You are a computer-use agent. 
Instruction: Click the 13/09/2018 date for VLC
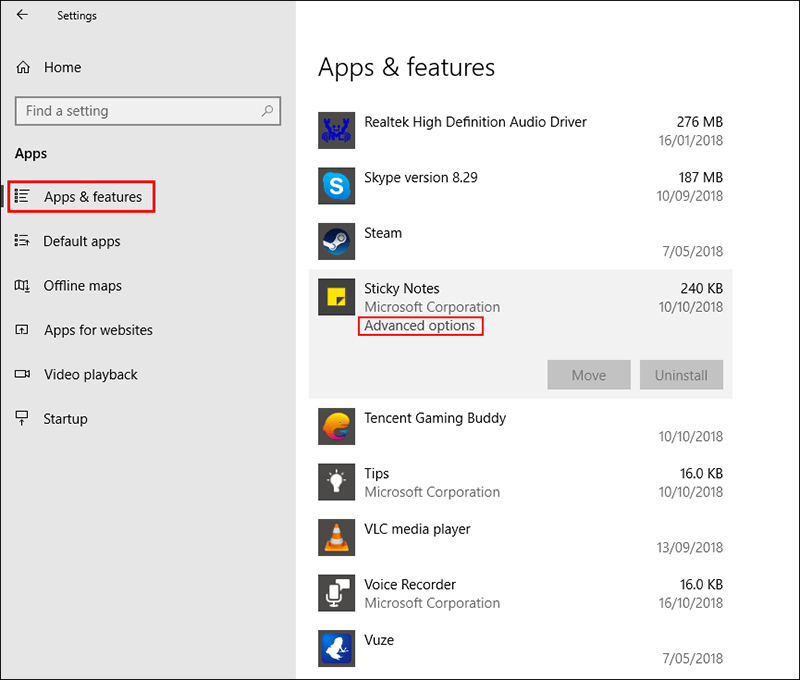click(689, 547)
